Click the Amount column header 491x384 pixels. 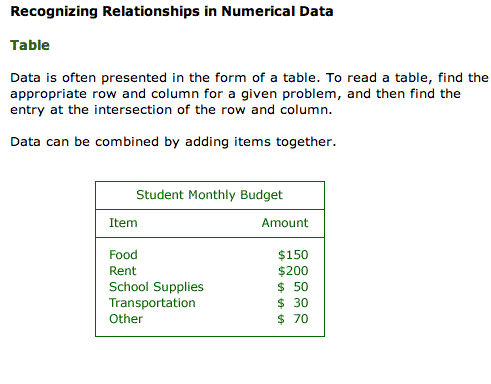point(285,223)
